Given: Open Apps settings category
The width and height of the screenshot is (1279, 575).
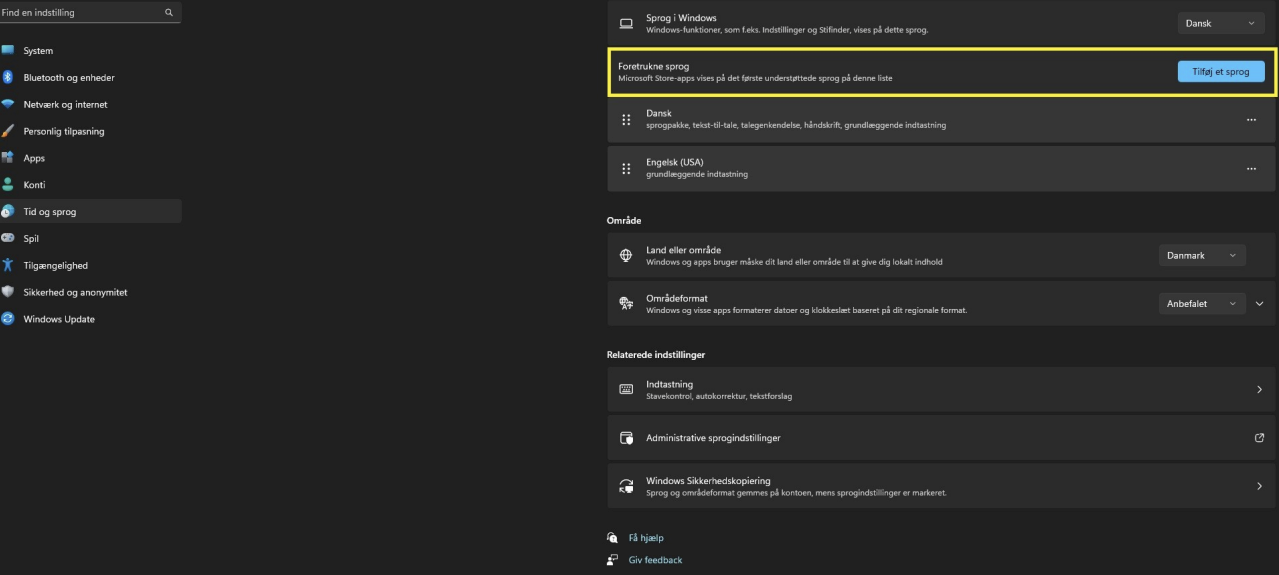Looking at the screenshot, I should pos(91,158).
